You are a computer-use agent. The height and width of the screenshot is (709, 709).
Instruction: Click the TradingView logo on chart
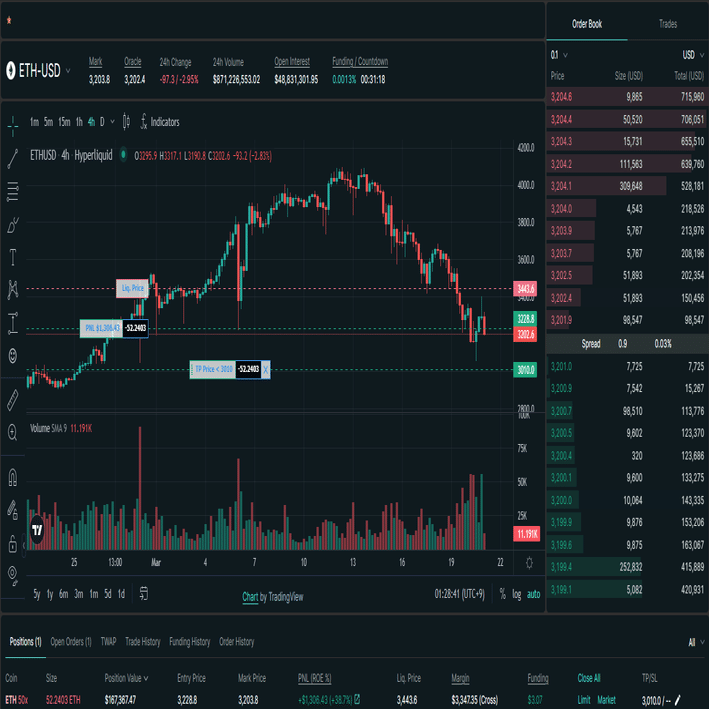pos(37,530)
